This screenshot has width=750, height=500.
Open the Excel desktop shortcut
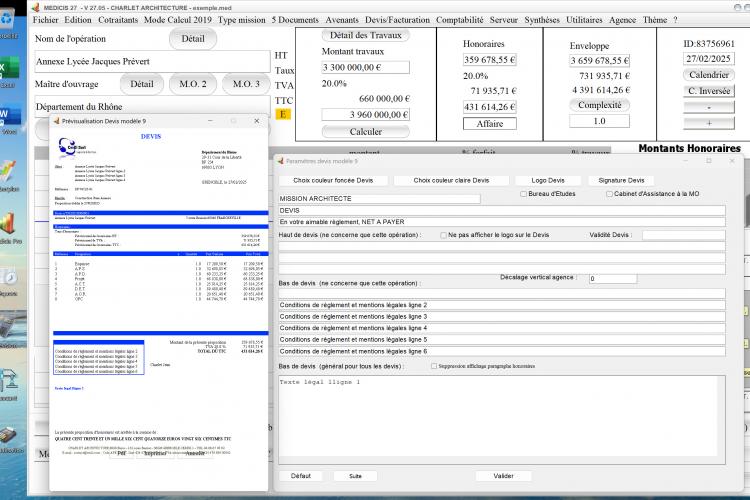(x=9, y=71)
